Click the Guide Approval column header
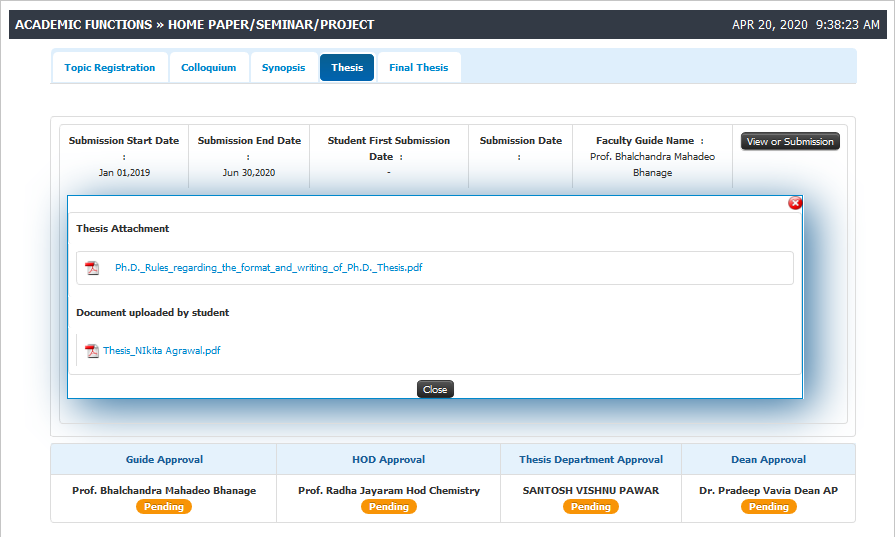 pyautogui.click(x=164, y=459)
